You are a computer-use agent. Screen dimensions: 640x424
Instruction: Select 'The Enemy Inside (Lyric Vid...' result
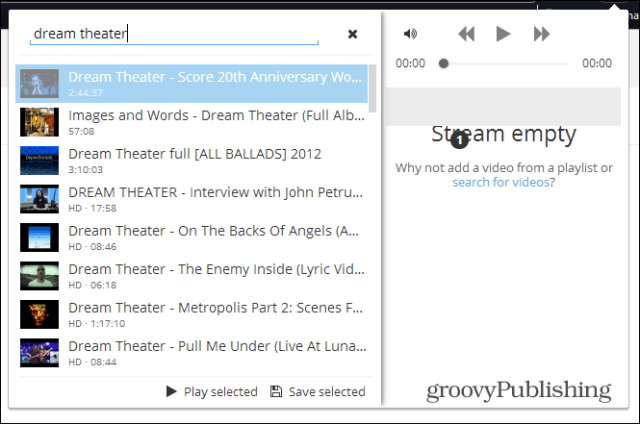[x=191, y=276]
